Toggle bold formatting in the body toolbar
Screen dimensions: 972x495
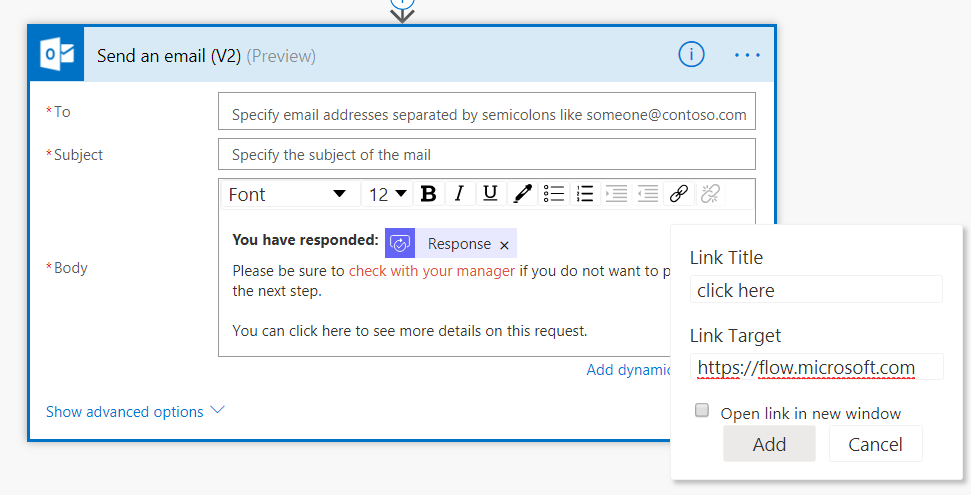coord(428,194)
